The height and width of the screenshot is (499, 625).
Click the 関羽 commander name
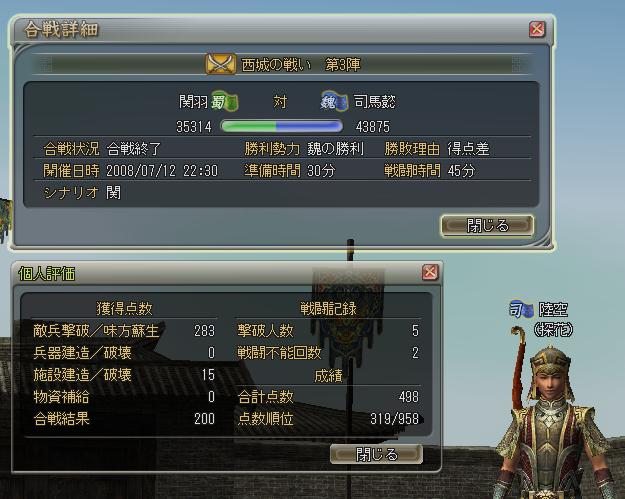193,102
